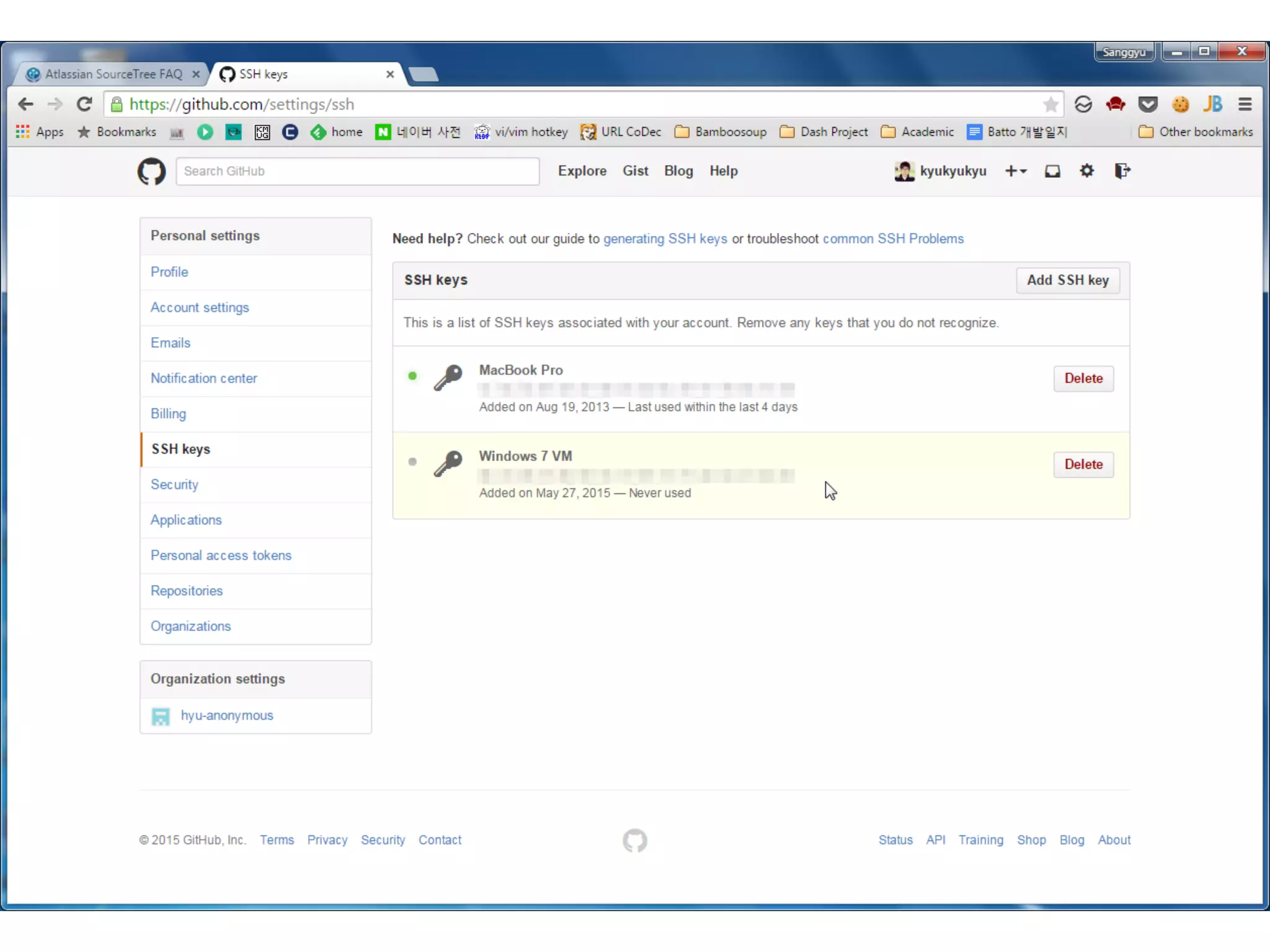Click the GitHub Octocat logo in header
This screenshot has height=952, width=1270.
[x=151, y=171]
